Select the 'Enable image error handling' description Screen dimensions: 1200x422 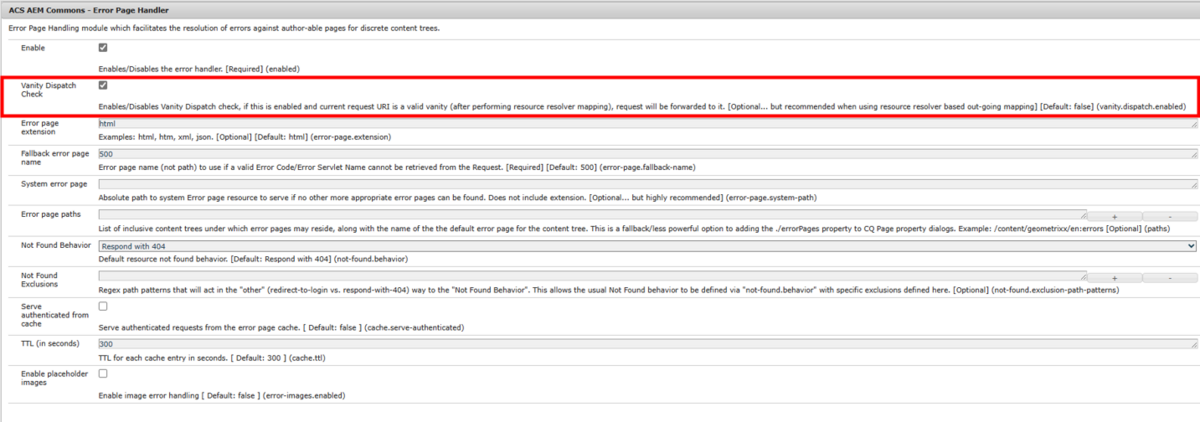pos(222,396)
